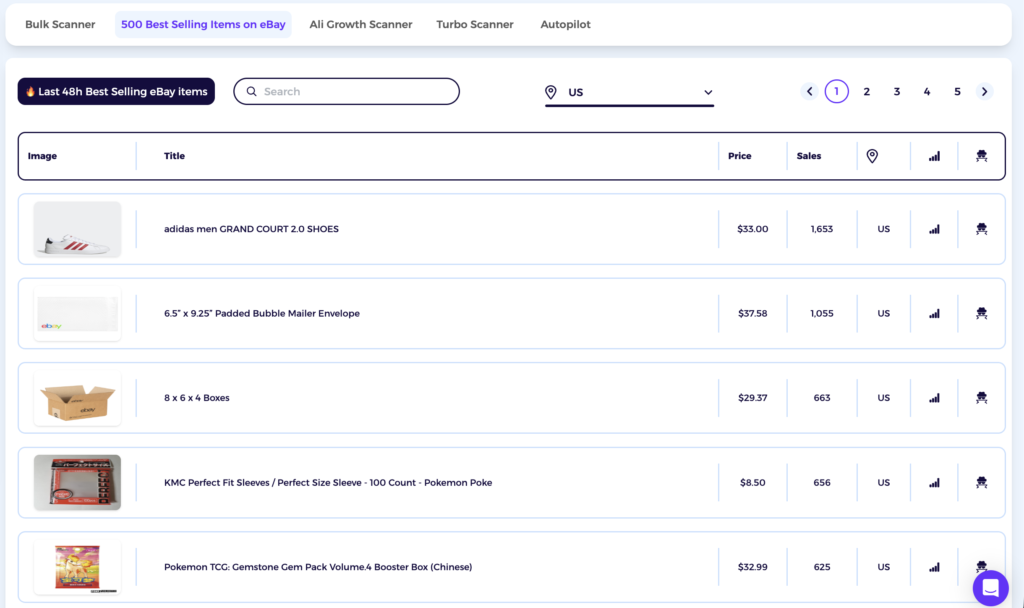Go to page 2
Image resolution: width=1024 pixels, height=608 pixels.
pos(867,91)
